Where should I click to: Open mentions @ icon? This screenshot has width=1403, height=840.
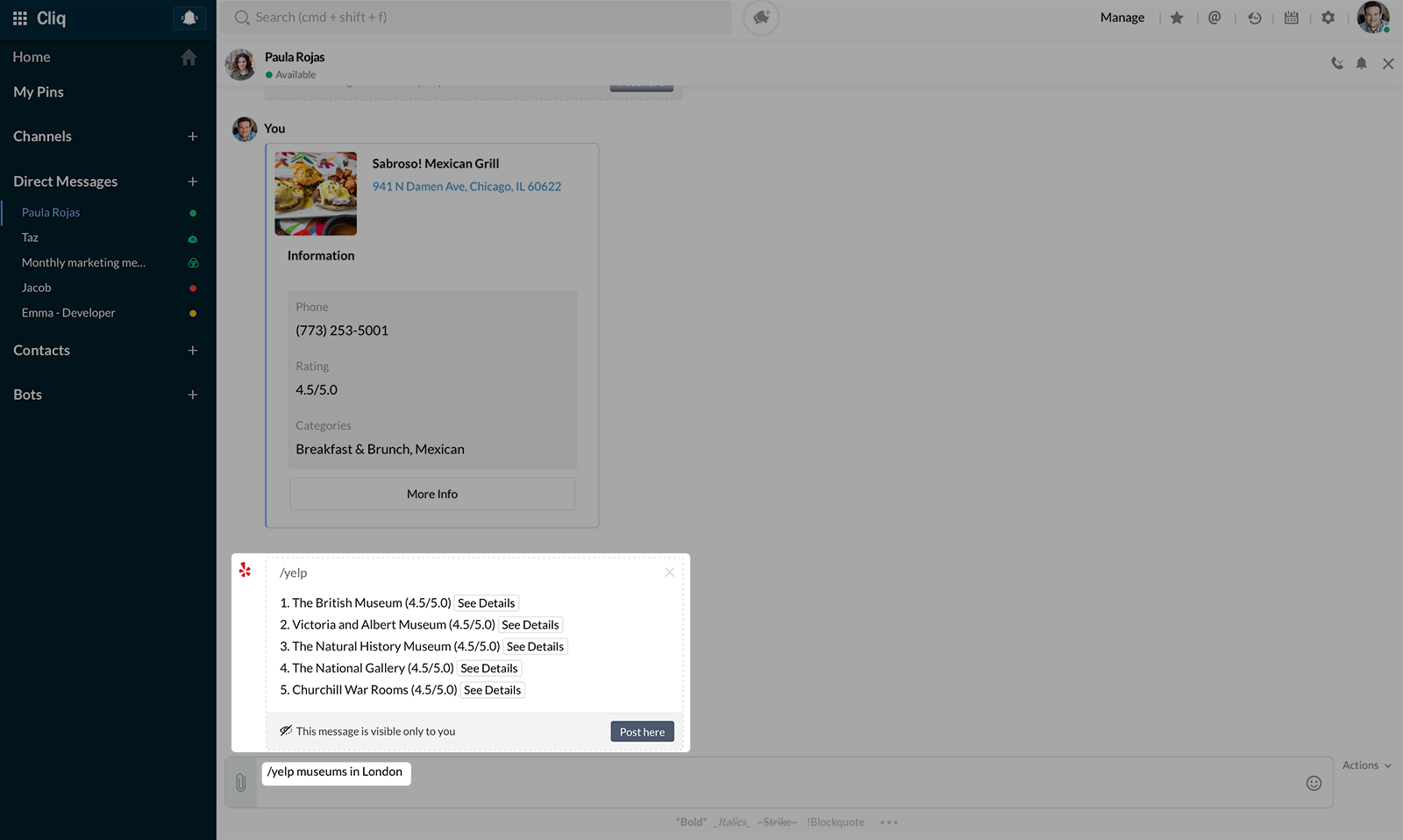1214,18
